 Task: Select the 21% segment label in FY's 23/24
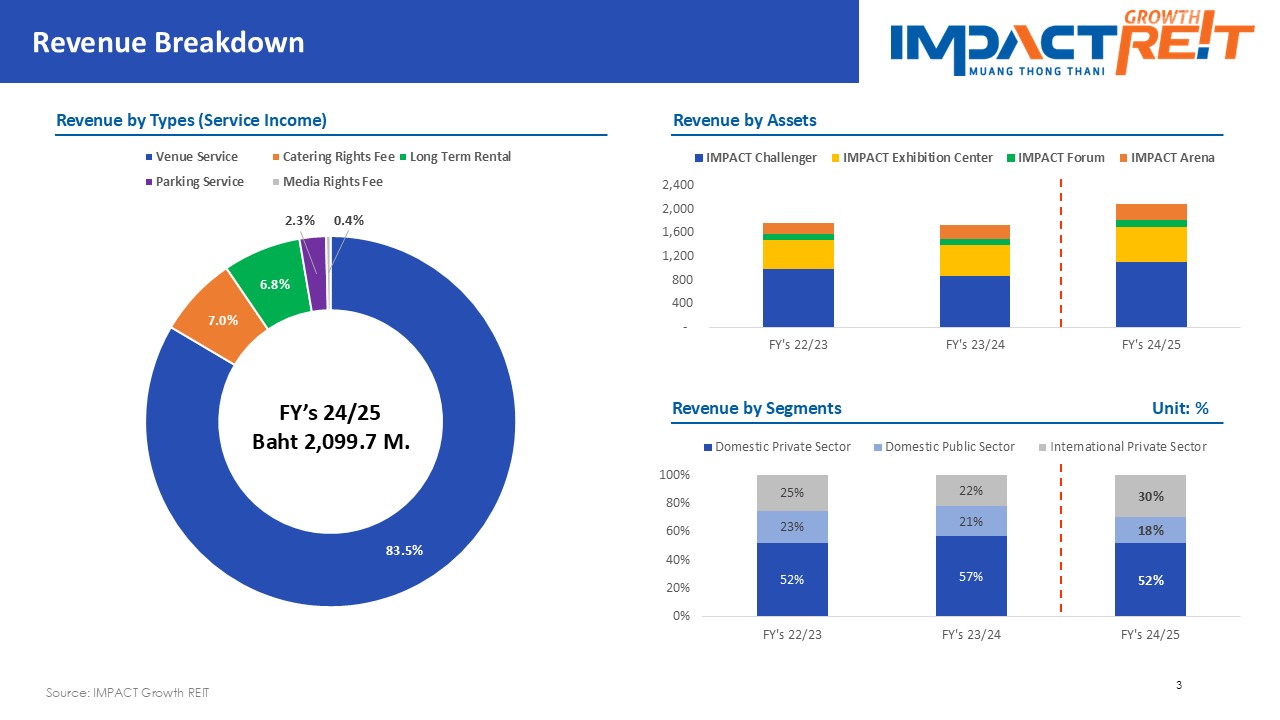[x=971, y=521]
